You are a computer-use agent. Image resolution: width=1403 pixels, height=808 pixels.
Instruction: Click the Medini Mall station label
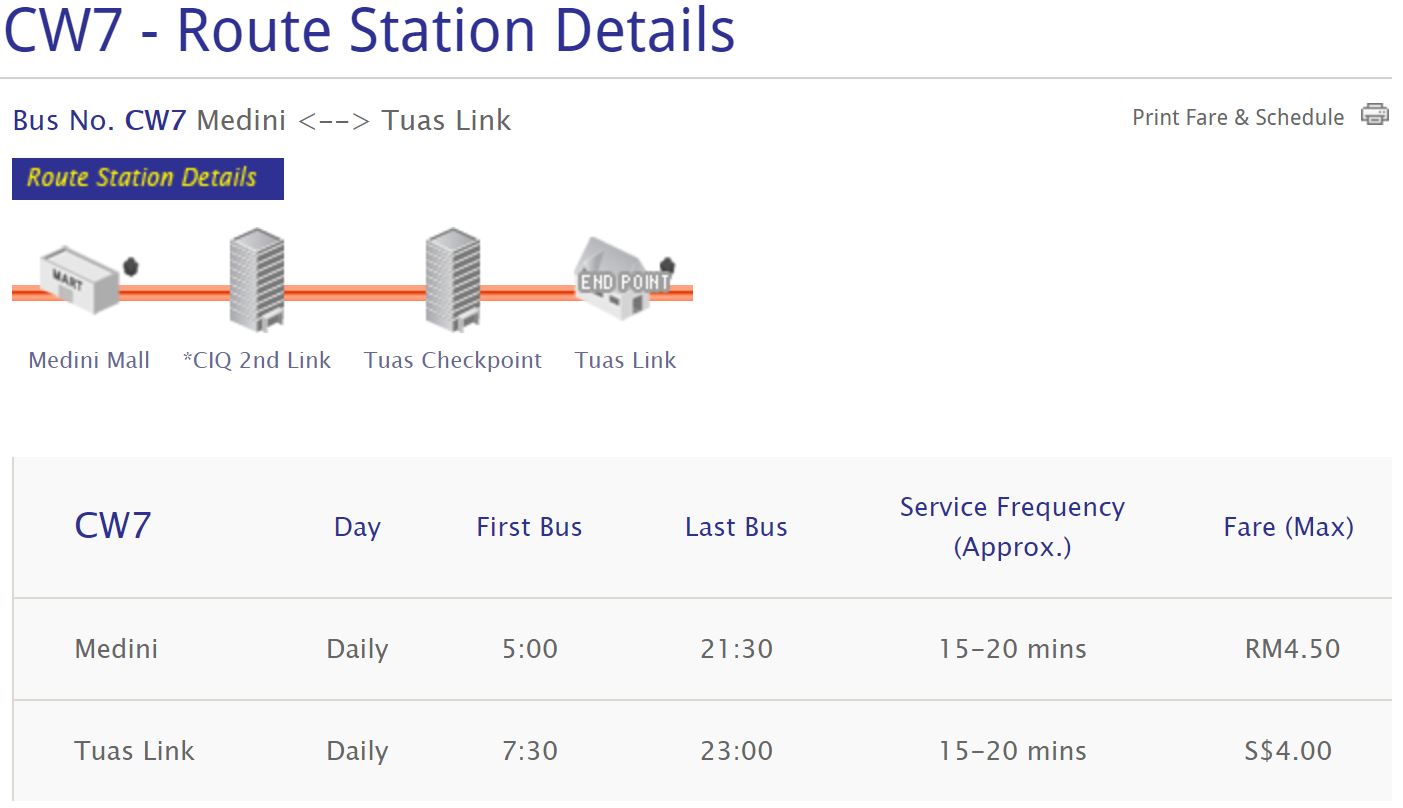(89, 360)
